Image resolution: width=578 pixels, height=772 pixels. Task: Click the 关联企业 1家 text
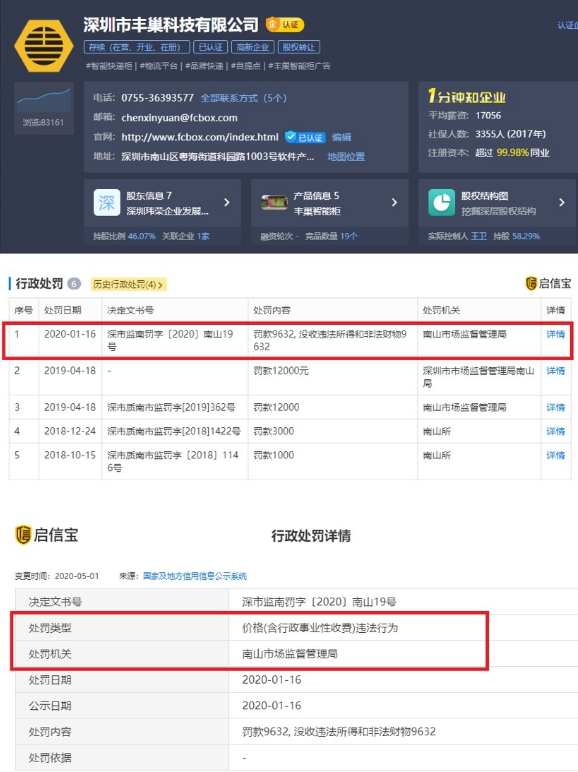click(x=186, y=236)
